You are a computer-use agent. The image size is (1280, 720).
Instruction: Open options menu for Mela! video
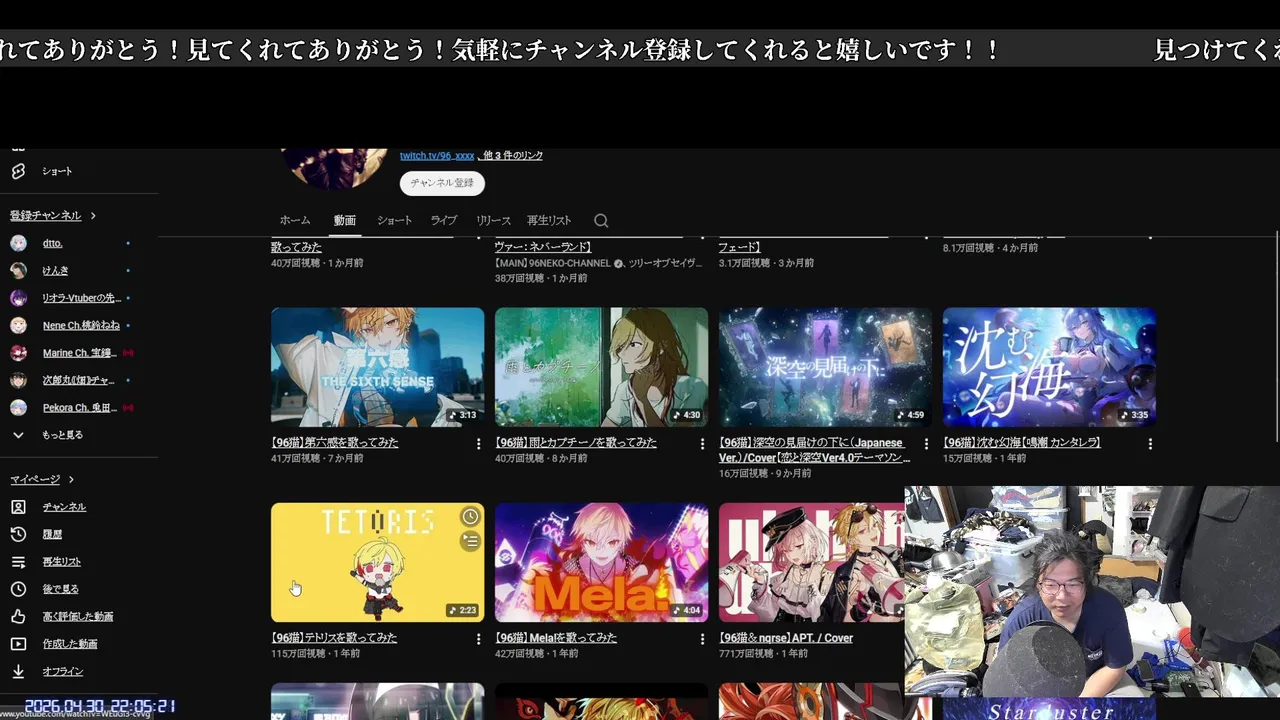tap(702, 639)
